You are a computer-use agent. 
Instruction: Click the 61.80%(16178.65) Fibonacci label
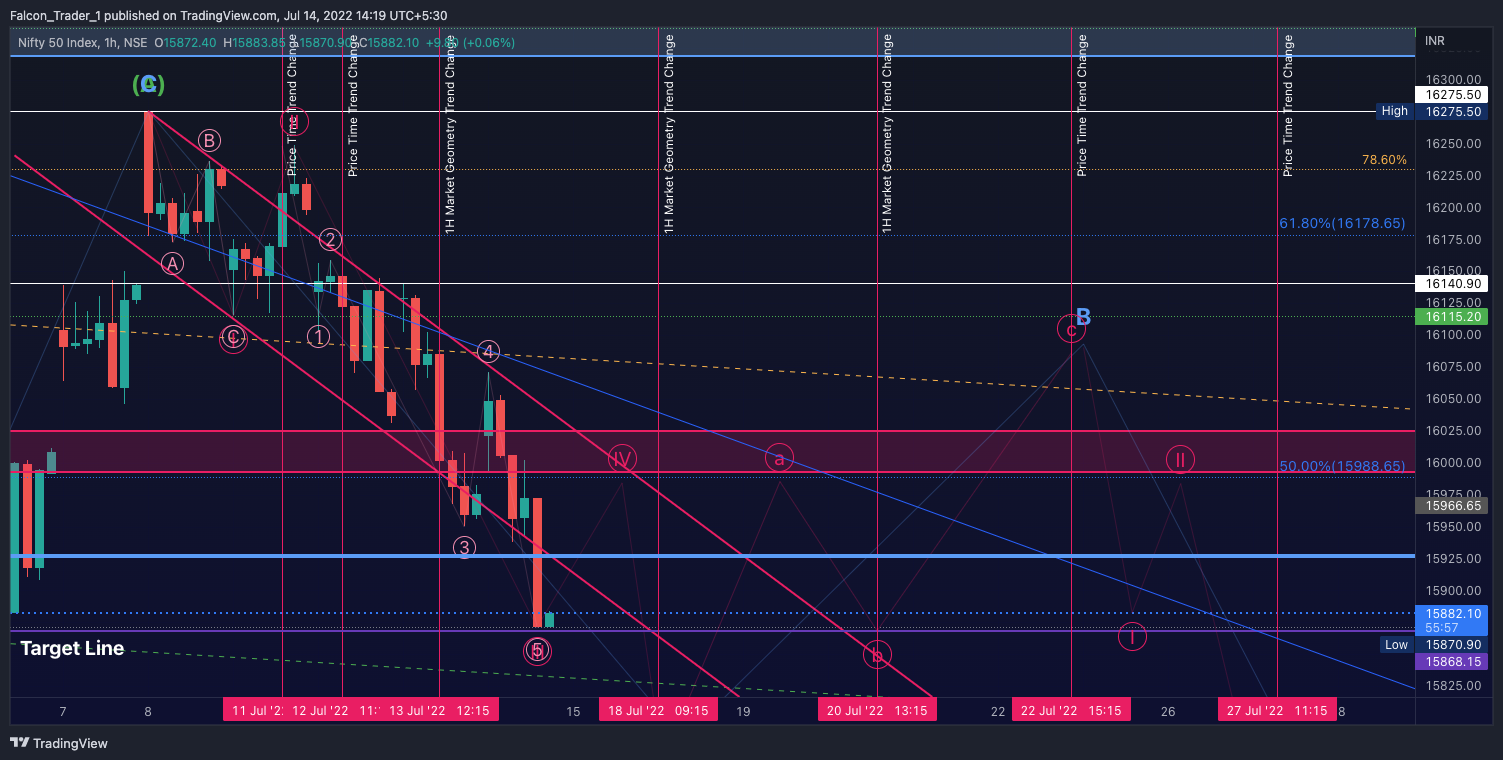click(x=1342, y=224)
